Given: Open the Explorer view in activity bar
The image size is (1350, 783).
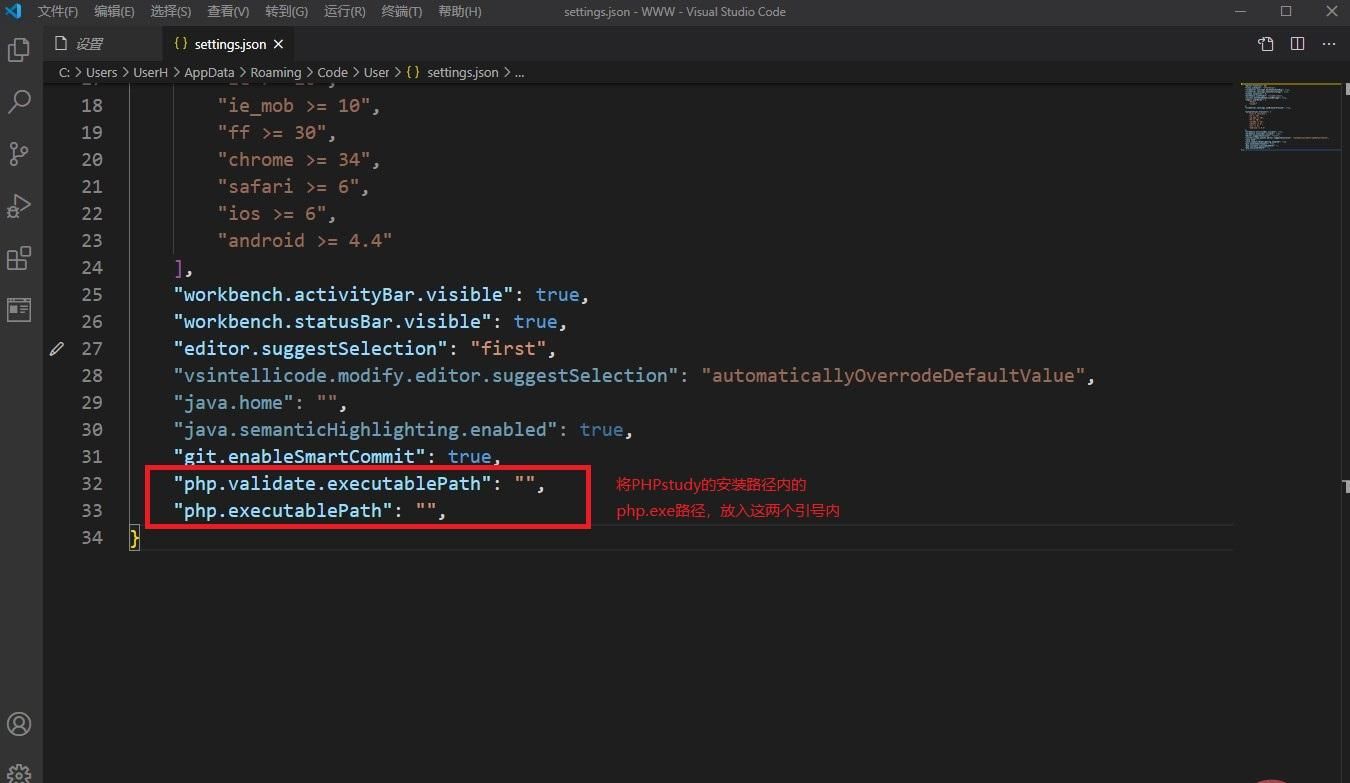Looking at the screenshot, I should (x=19, y=49).
